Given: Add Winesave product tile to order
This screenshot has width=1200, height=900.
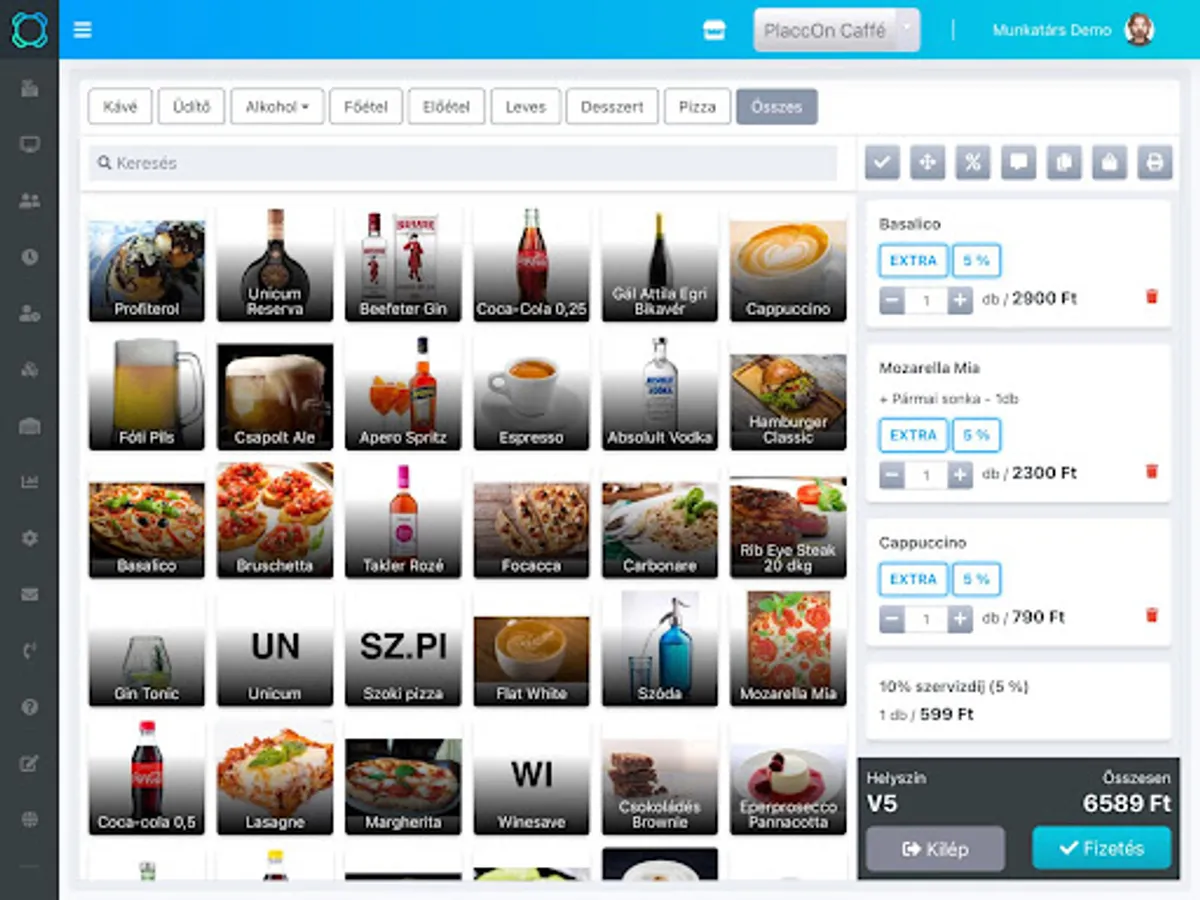Looking at the screenshot, I should (531, 777).
